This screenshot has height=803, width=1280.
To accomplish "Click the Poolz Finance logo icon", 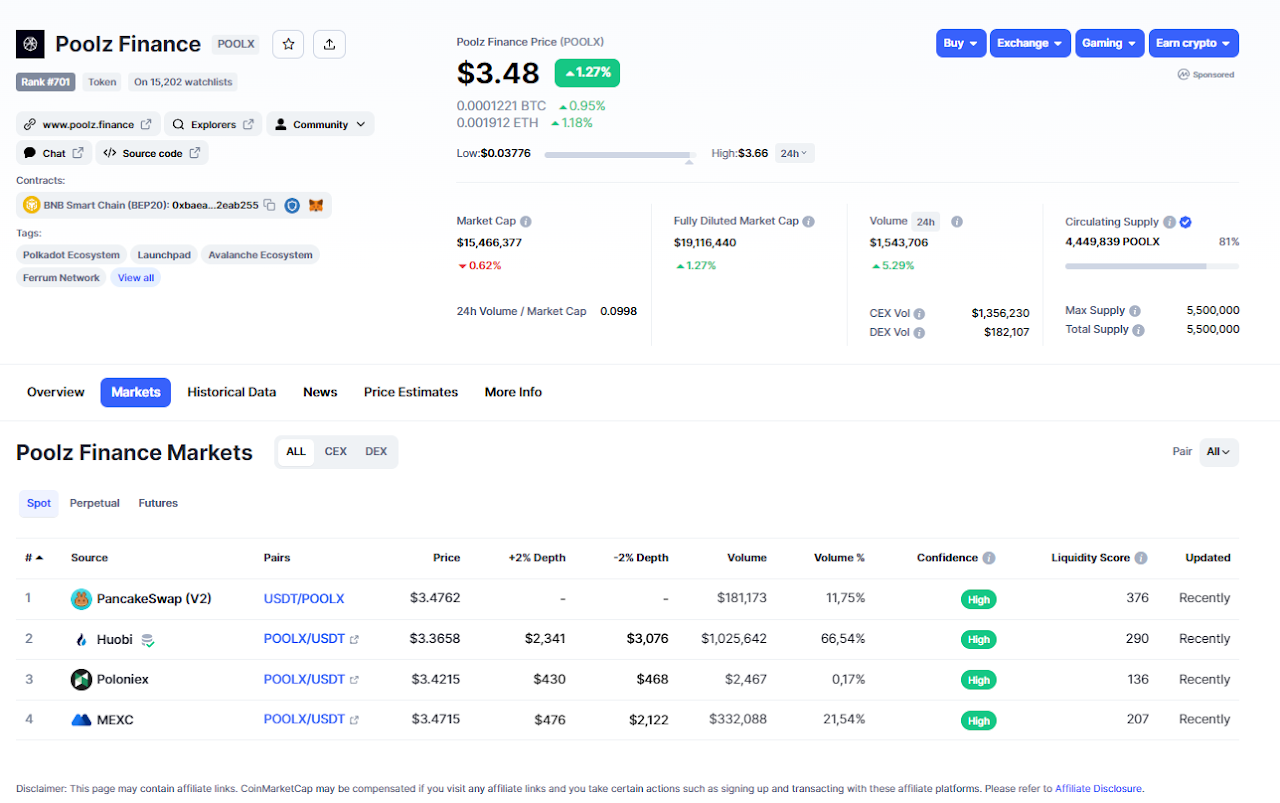I will point(30,44).
